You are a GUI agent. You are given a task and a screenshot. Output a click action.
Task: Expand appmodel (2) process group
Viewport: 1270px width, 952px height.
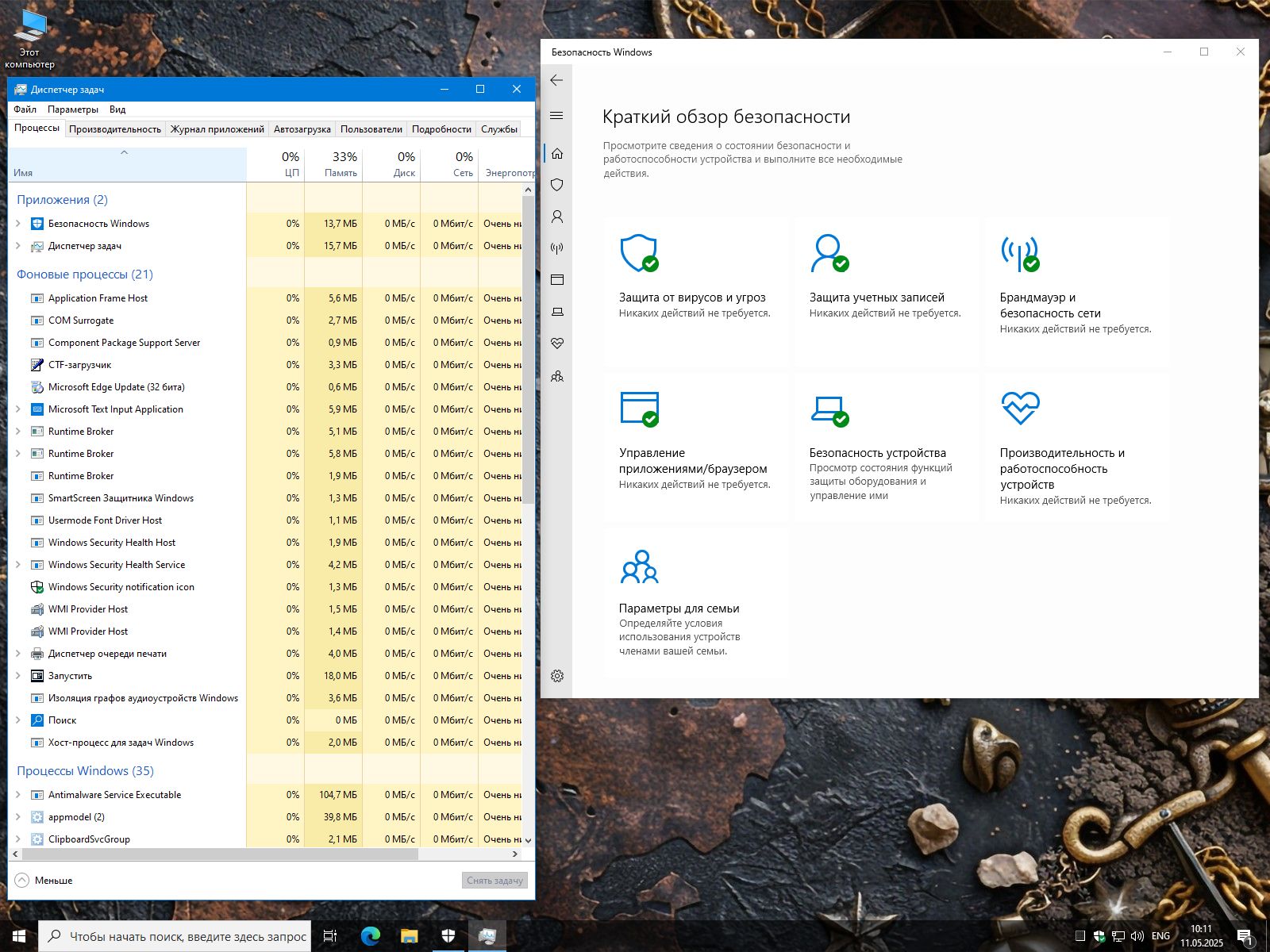tap(18, 817)
